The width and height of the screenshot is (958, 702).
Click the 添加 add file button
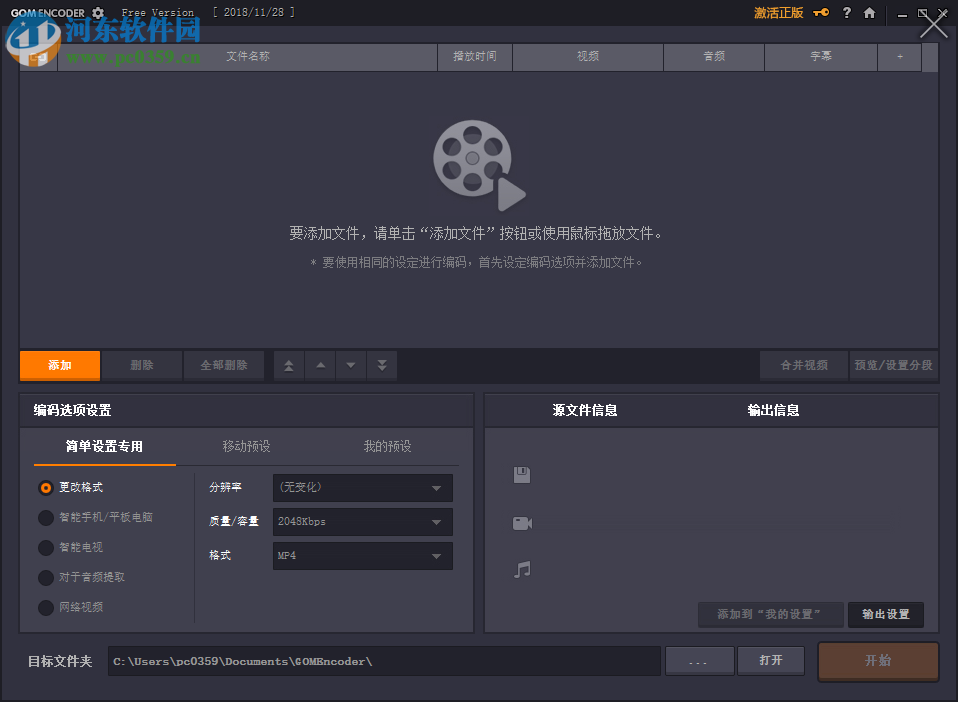coord(59,365)
